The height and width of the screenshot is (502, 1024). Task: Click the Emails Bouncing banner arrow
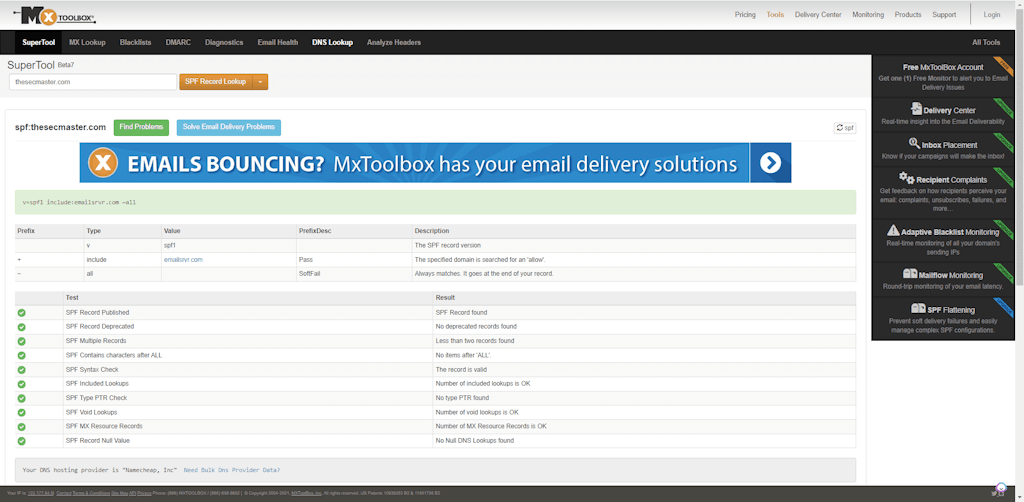point(771,163)
